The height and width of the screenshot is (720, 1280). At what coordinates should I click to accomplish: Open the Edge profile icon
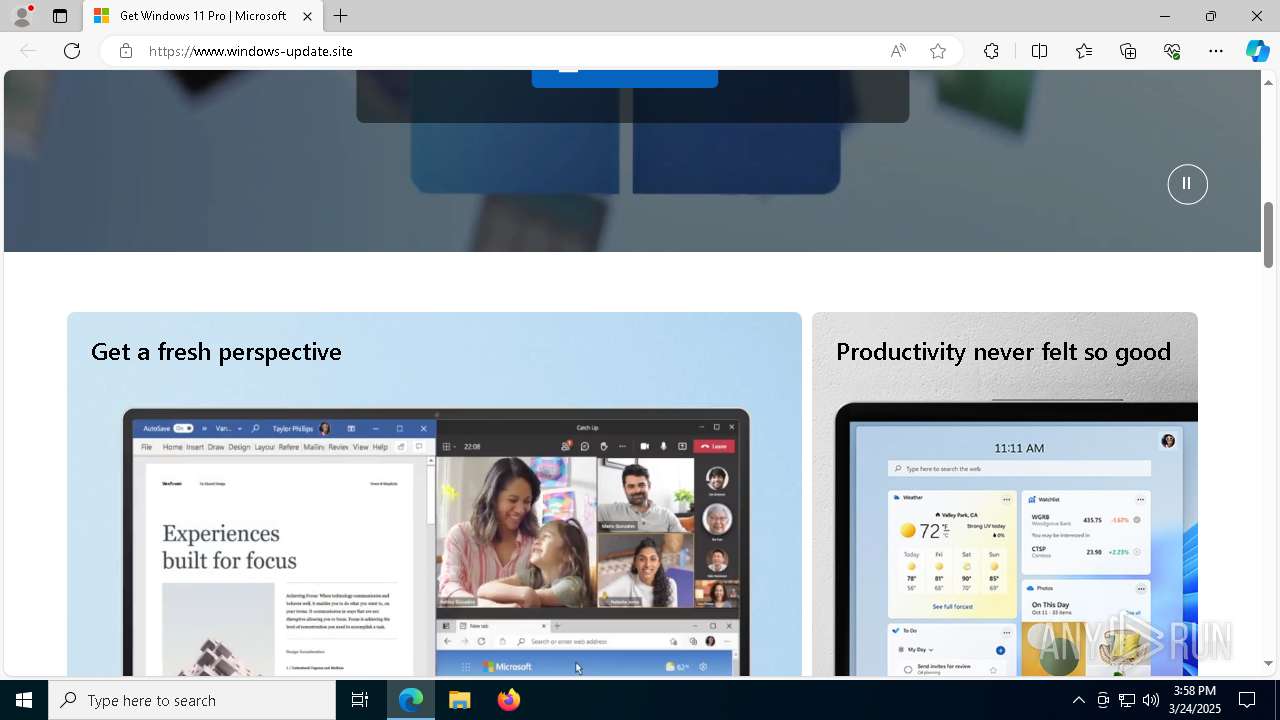coord(22,16)
